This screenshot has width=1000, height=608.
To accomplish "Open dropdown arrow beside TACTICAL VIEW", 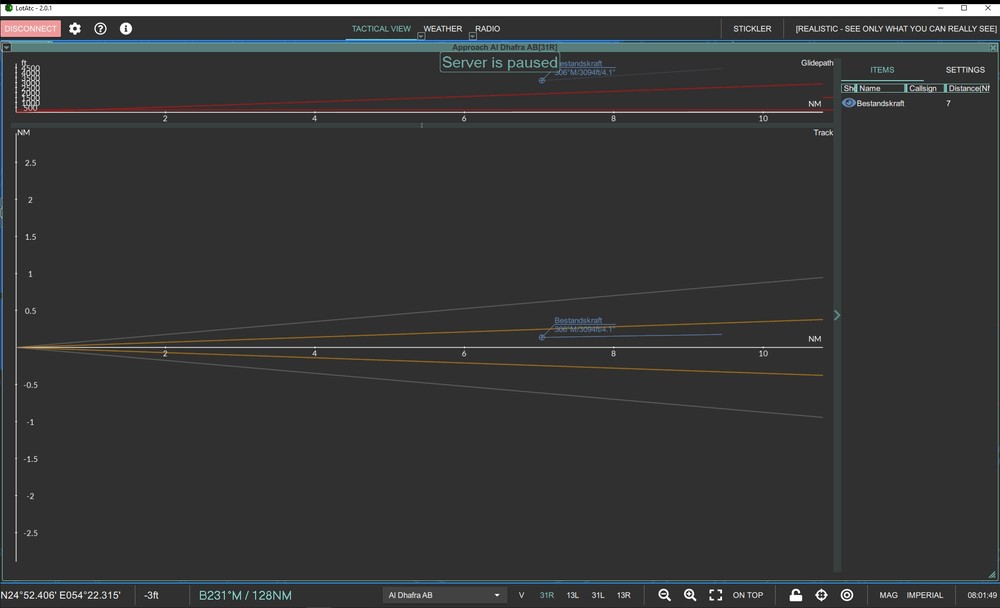I will 421,36.
